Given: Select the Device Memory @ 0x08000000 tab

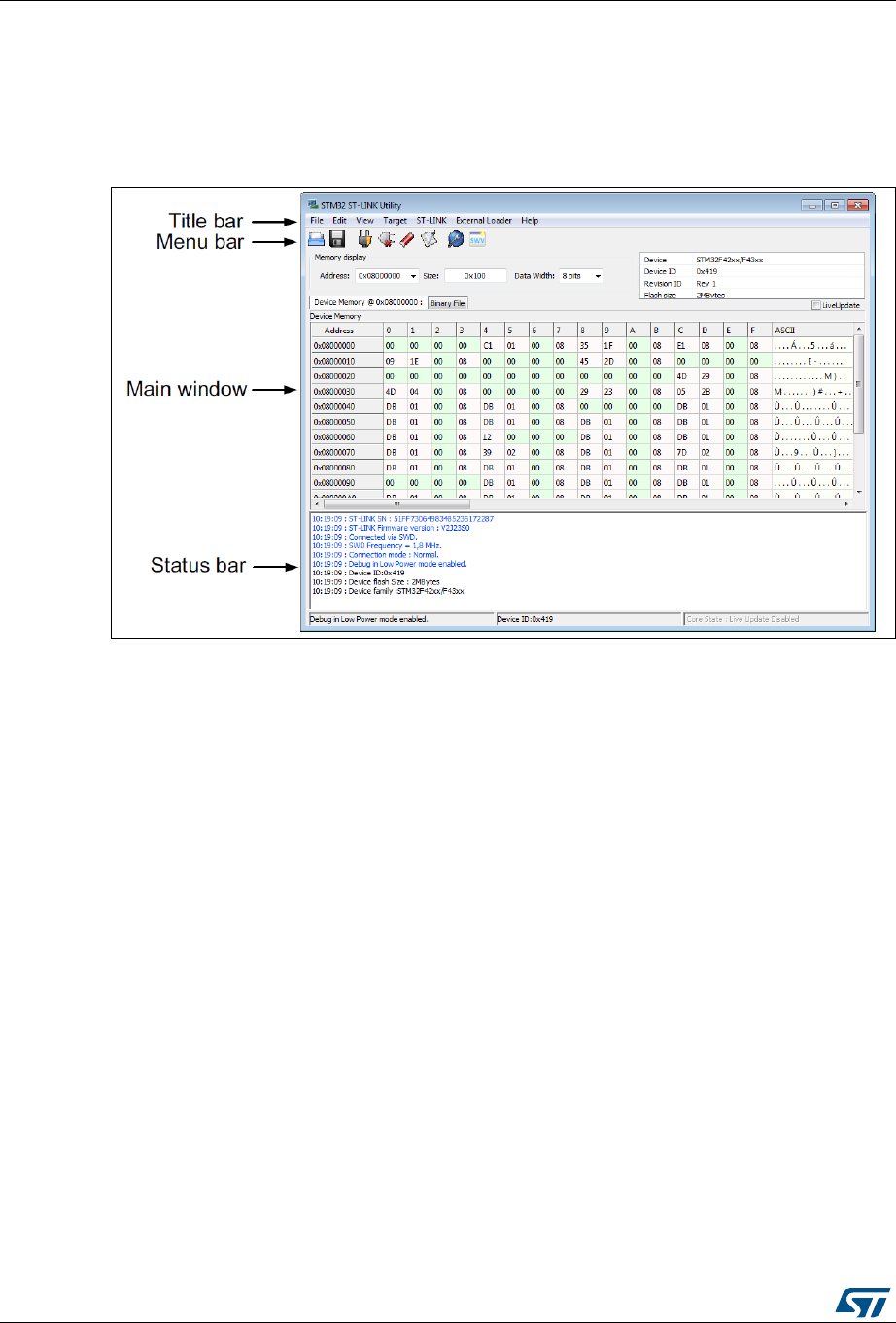Looking at the screenshot, I should point(368,302).
